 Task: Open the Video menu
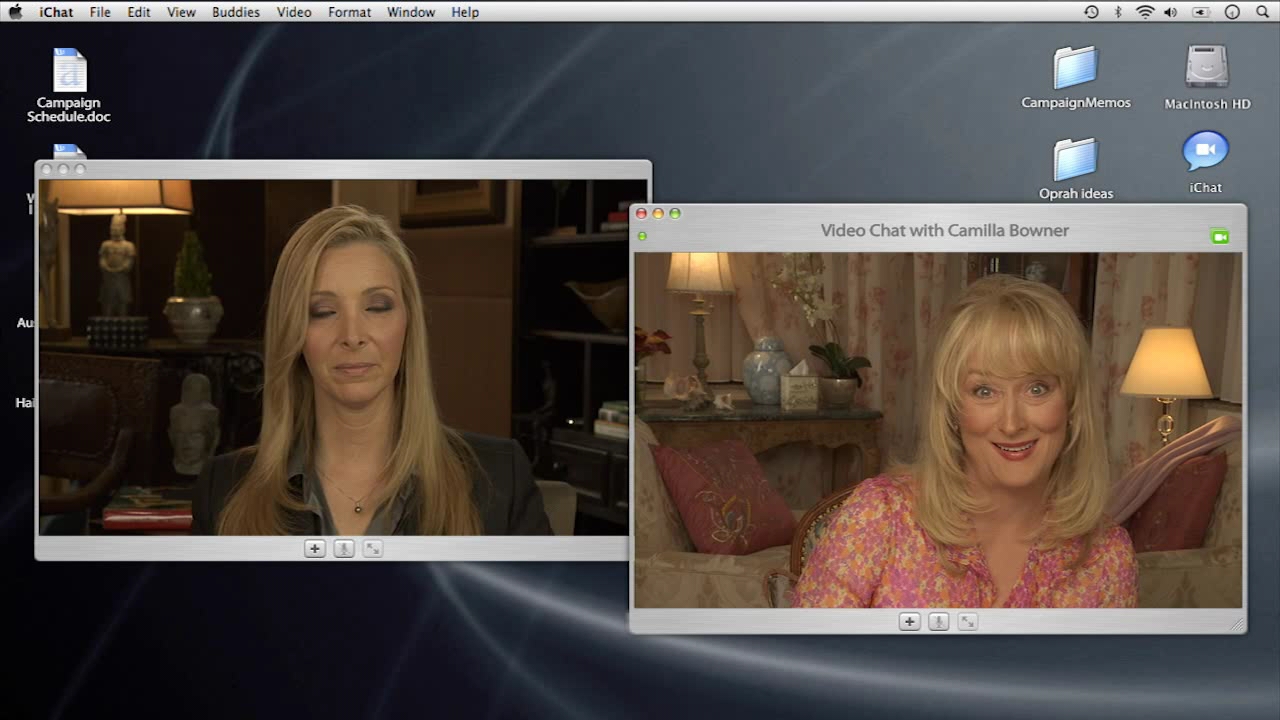[x=294, y=12]
